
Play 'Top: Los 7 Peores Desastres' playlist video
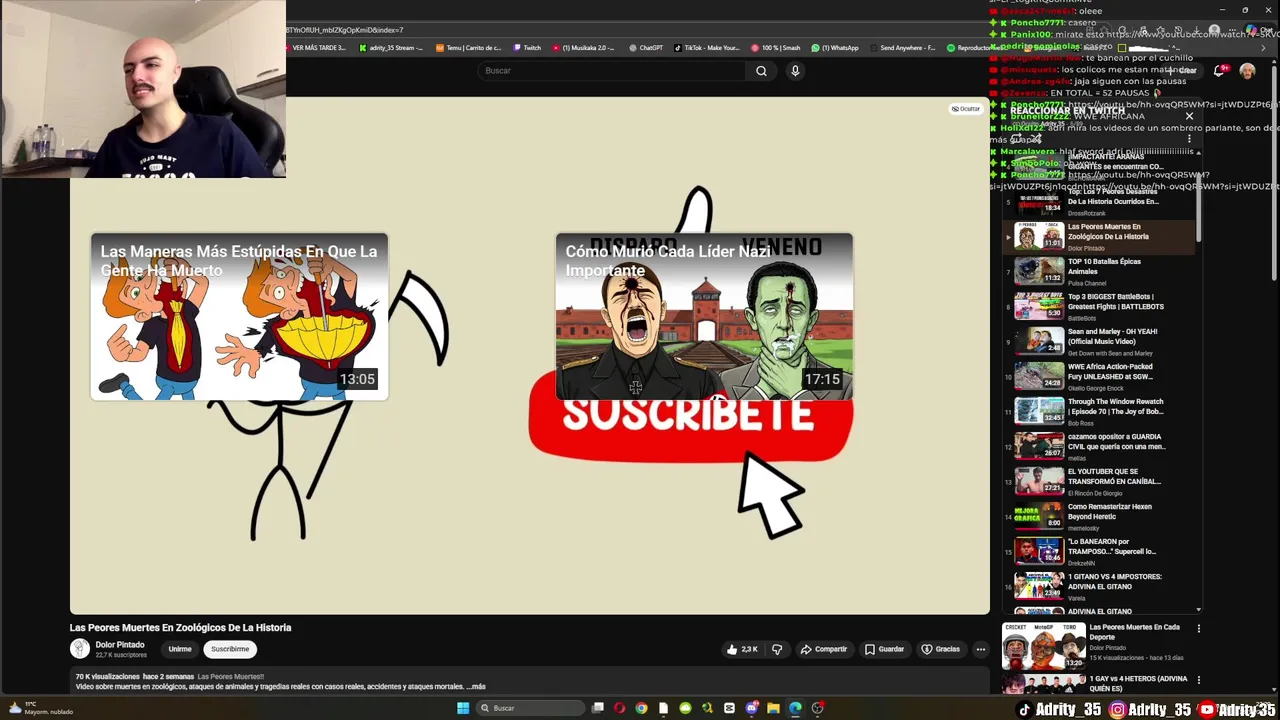click(x=1100, y=202)
